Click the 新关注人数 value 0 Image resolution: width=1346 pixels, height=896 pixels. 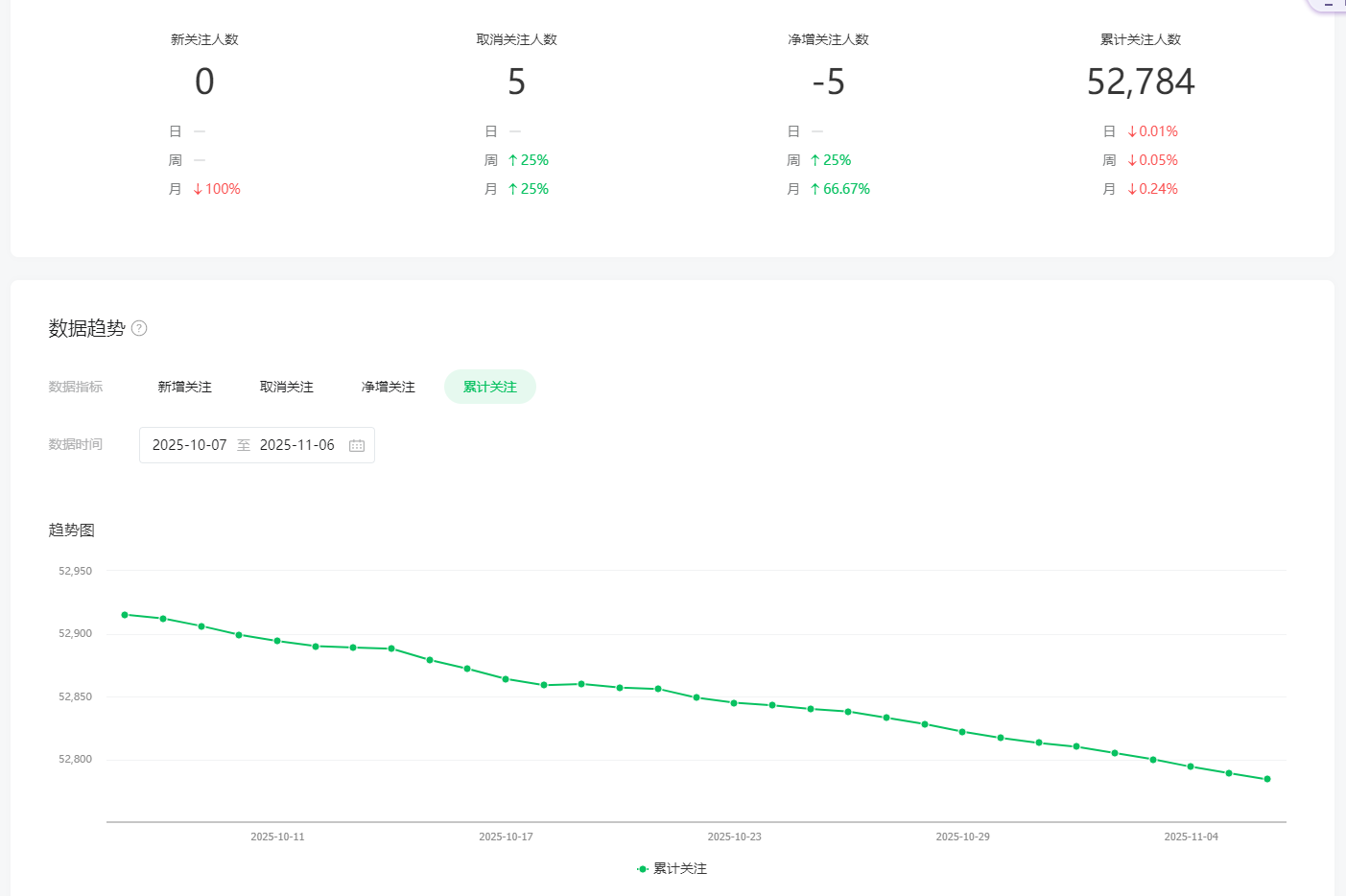click(x=204, y=82)
